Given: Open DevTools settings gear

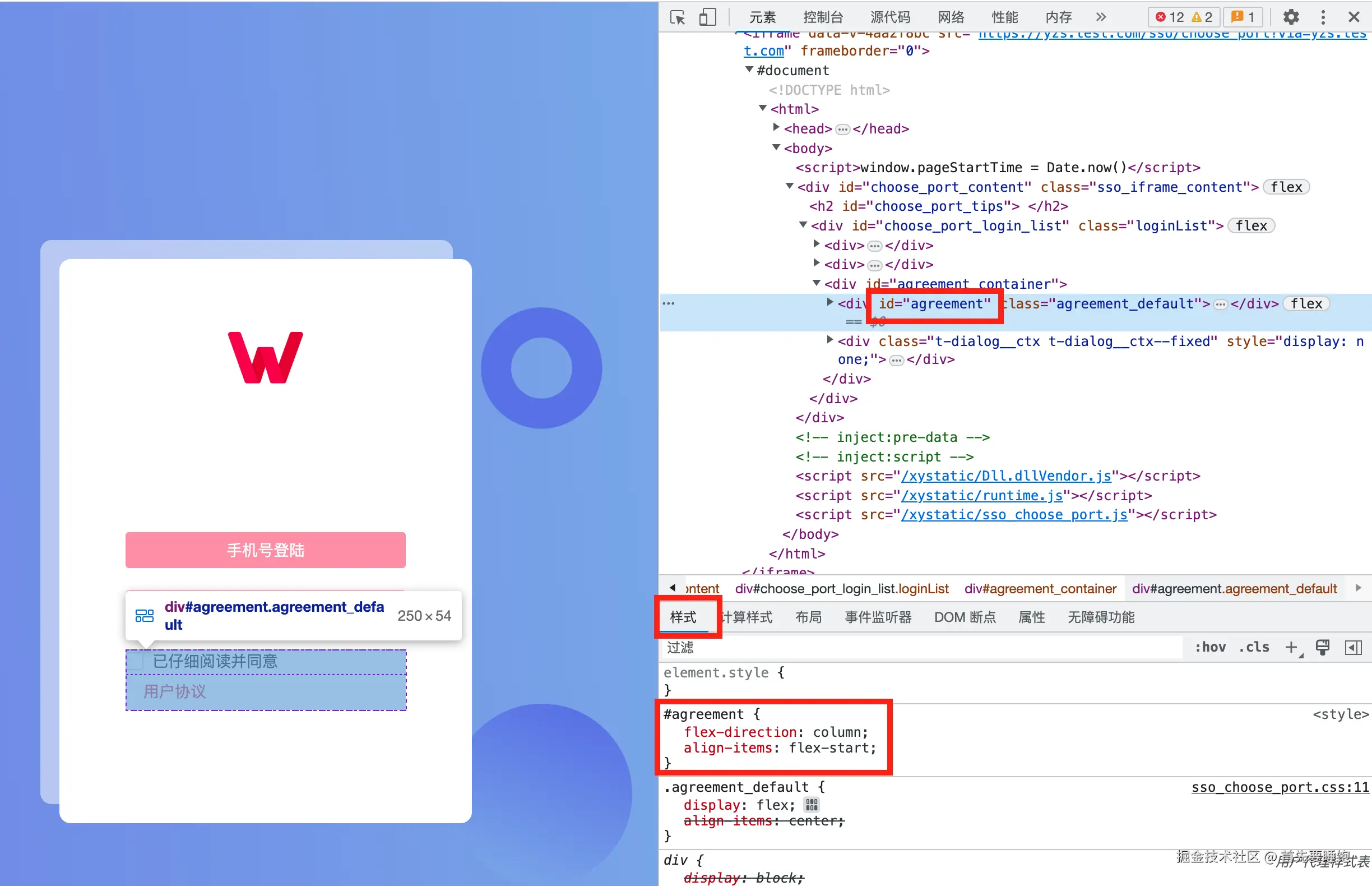Looking at the screenshot, I should click(1291, 17).
